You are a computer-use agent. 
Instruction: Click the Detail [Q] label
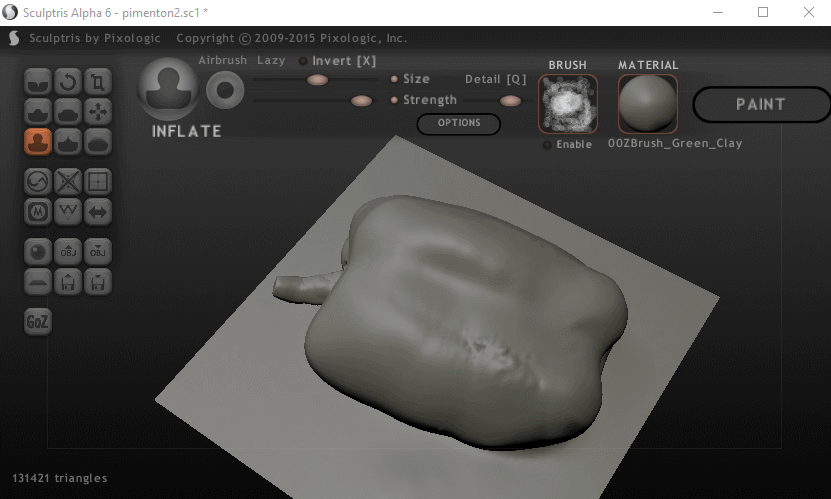pyautogui.click(x=496, y=79)
